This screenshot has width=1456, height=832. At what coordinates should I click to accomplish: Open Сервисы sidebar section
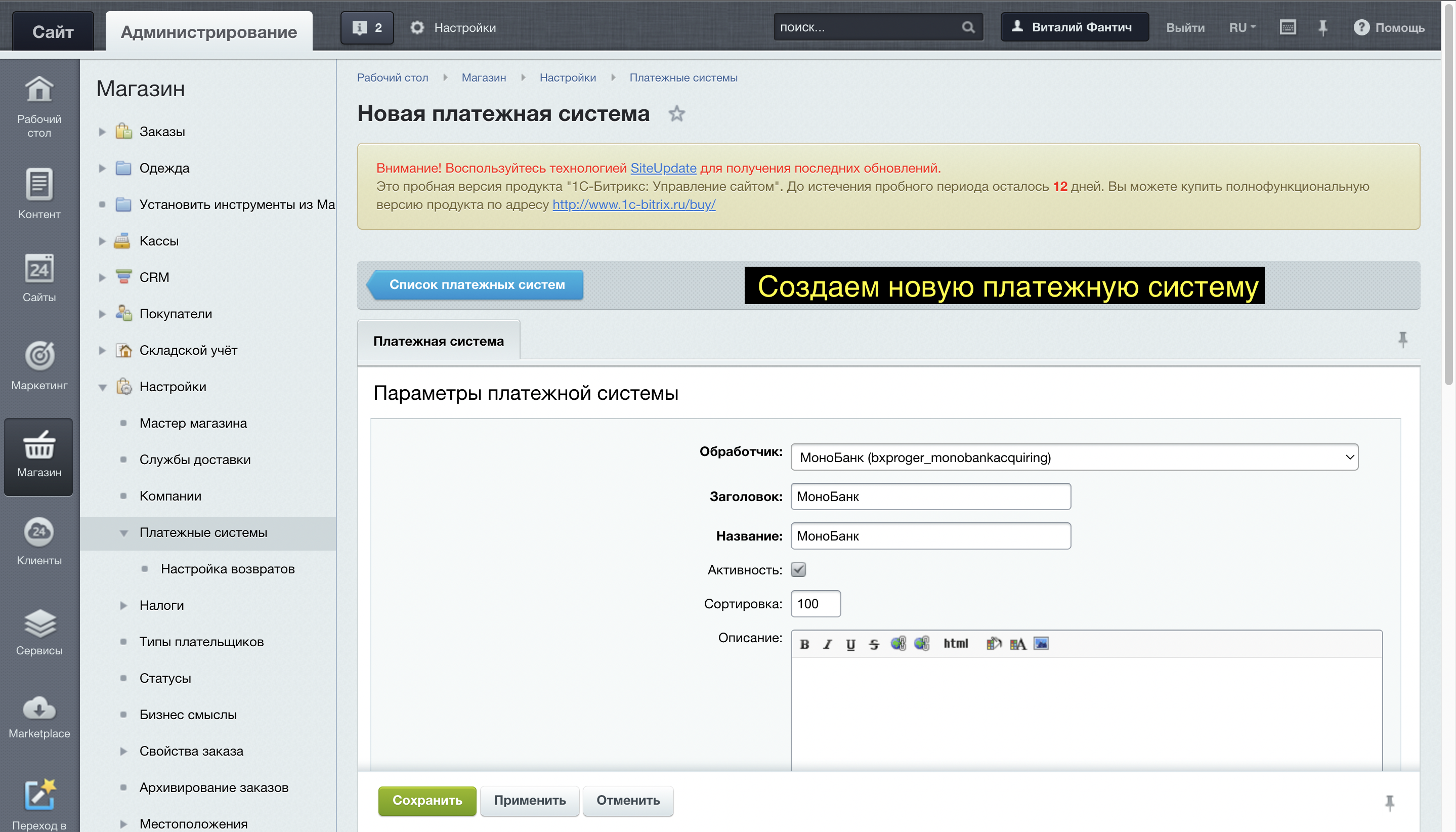click(x=39, y=632)
